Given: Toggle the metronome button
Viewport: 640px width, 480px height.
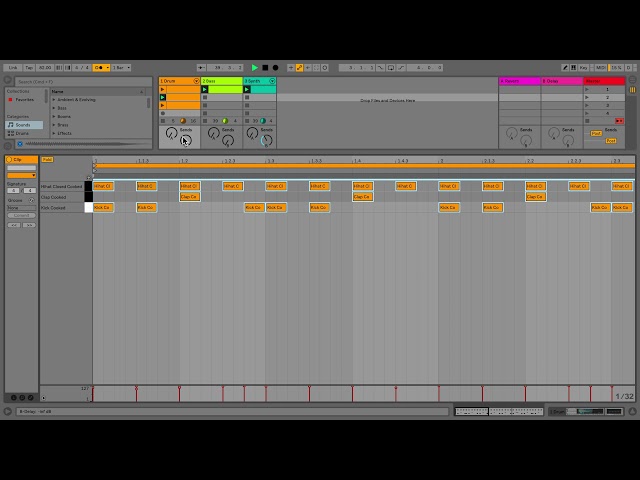Looking at the screenshot, I should [98, 67].
